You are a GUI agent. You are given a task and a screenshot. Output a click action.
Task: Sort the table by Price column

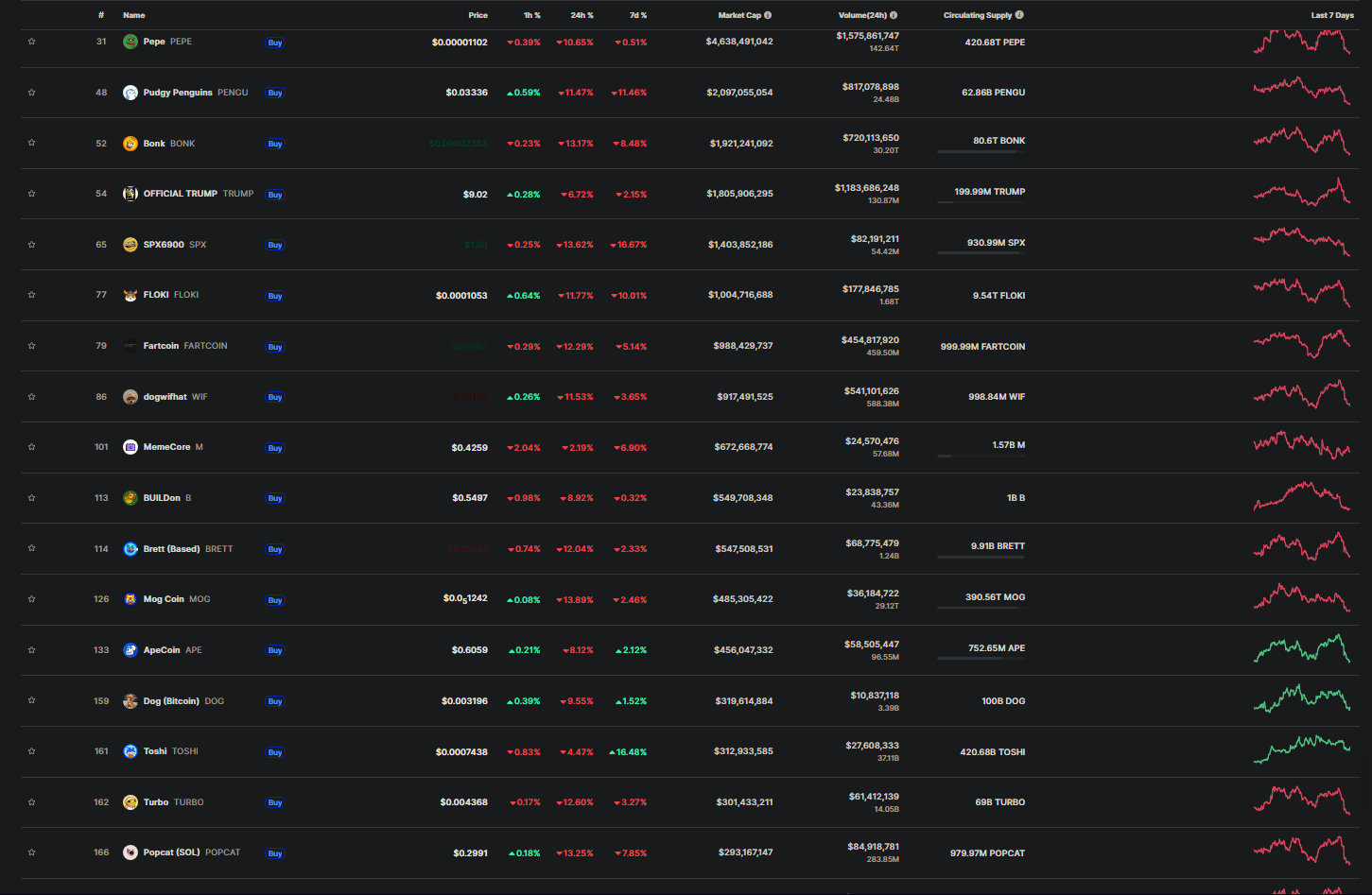pos(478,15)
